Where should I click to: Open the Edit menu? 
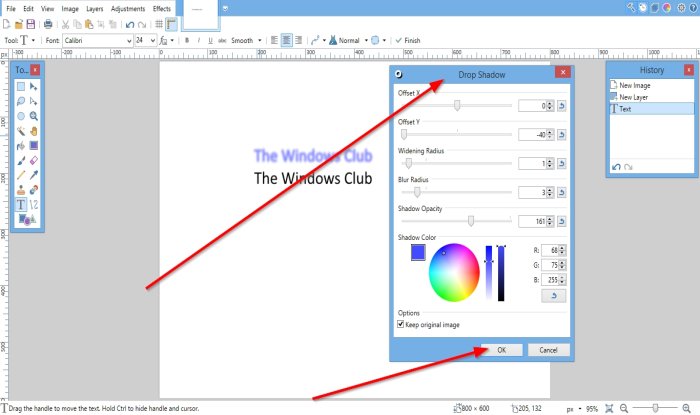tap(28, 8)
